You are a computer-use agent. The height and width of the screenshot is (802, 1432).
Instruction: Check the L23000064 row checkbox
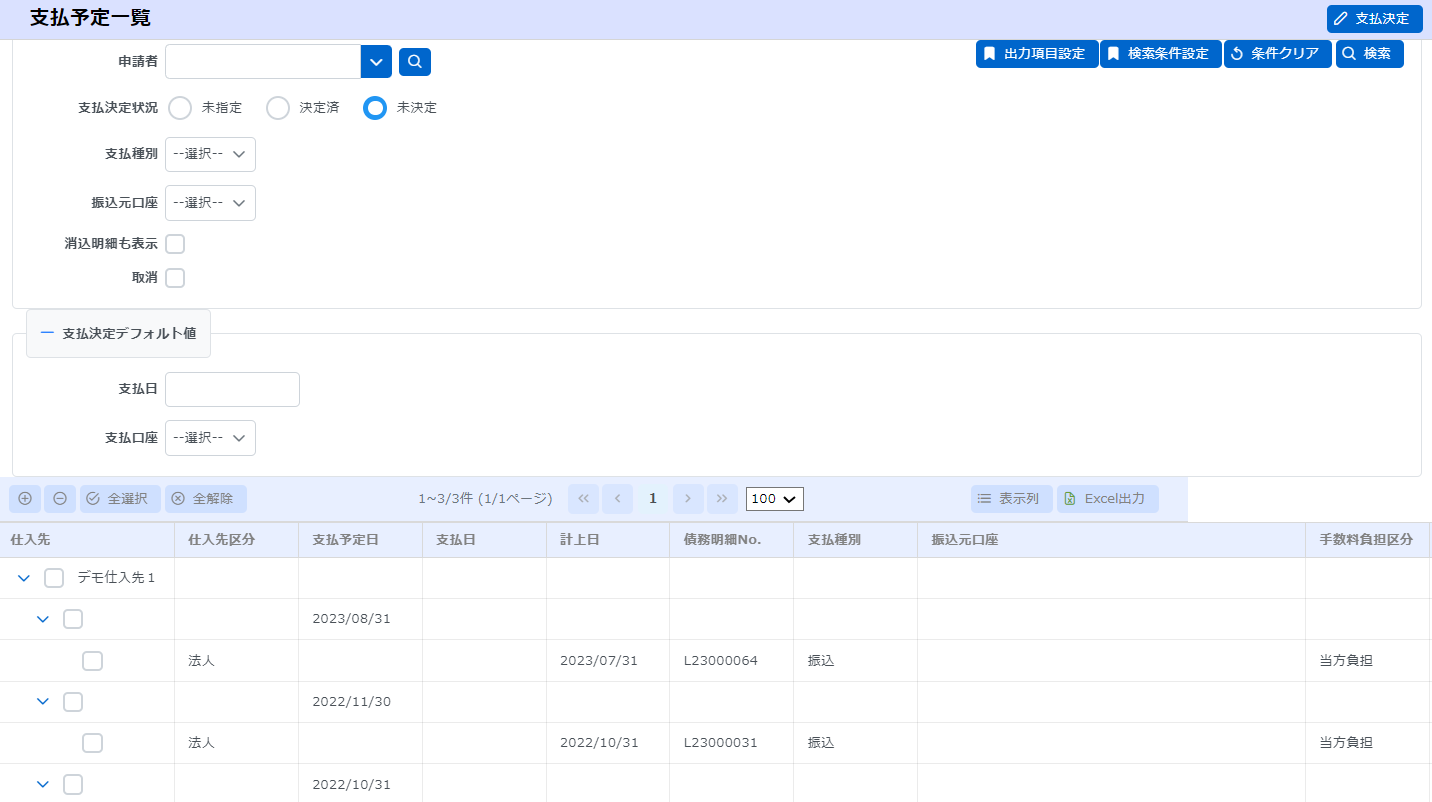(92, 661)
